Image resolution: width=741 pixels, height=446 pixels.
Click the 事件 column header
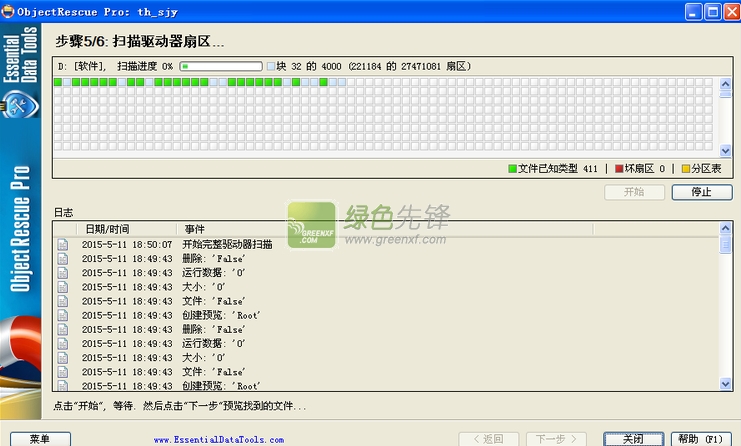click(385, 229)
